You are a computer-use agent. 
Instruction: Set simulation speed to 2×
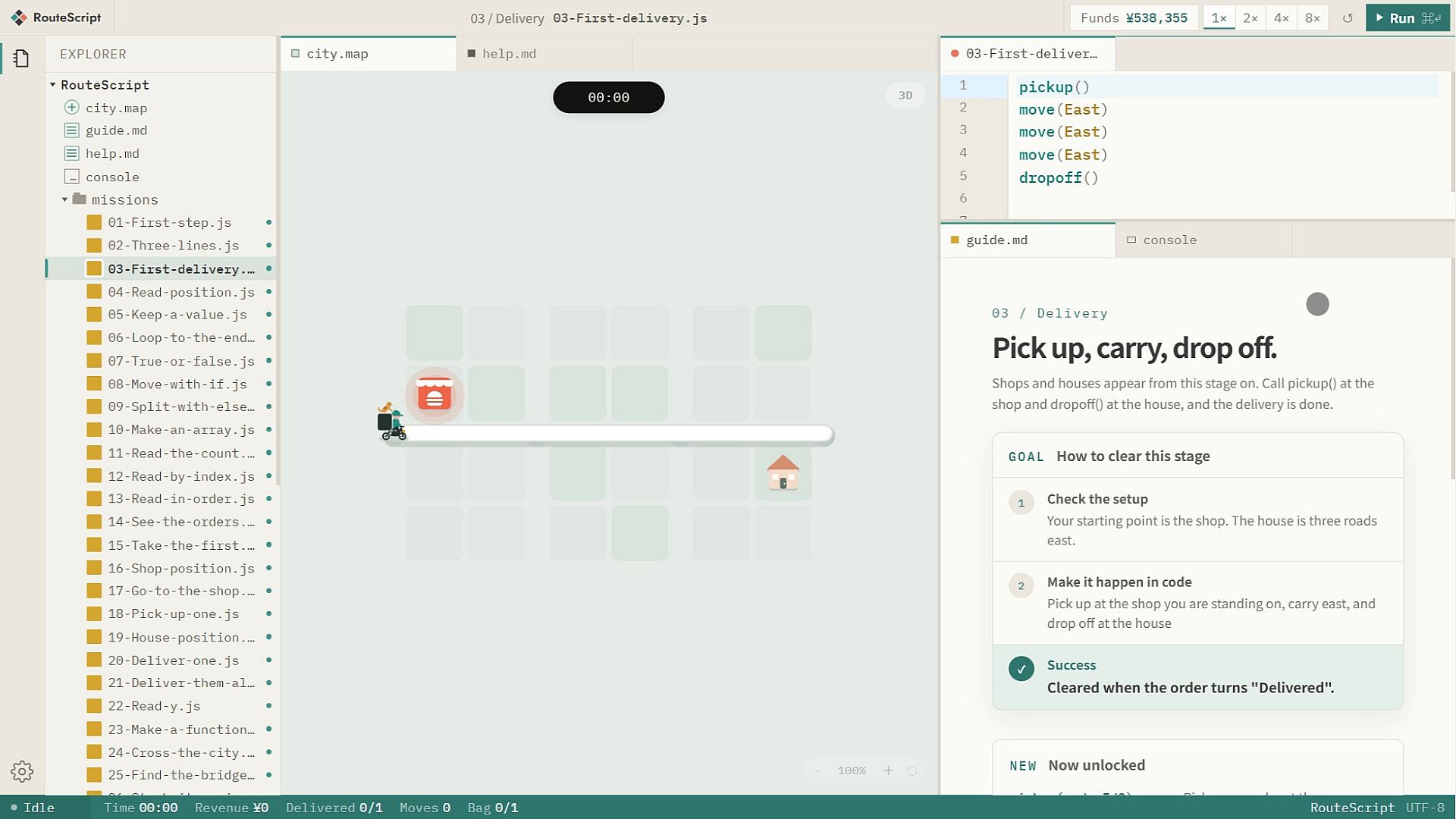click(x=1250, y=17)
